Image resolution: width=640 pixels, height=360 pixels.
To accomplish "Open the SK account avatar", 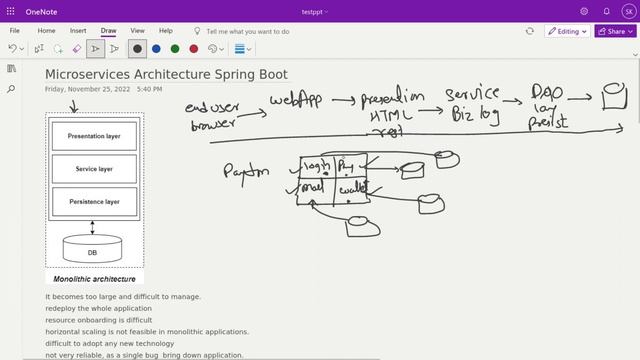I will pos(629,11).
